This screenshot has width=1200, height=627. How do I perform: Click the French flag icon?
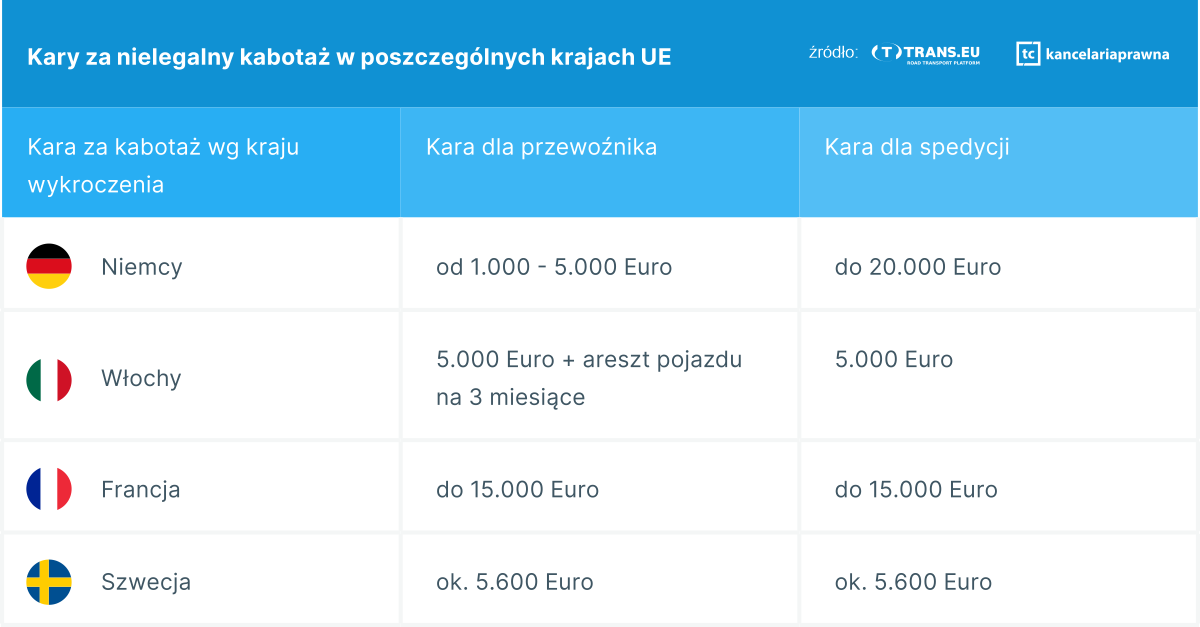(49, 489)
